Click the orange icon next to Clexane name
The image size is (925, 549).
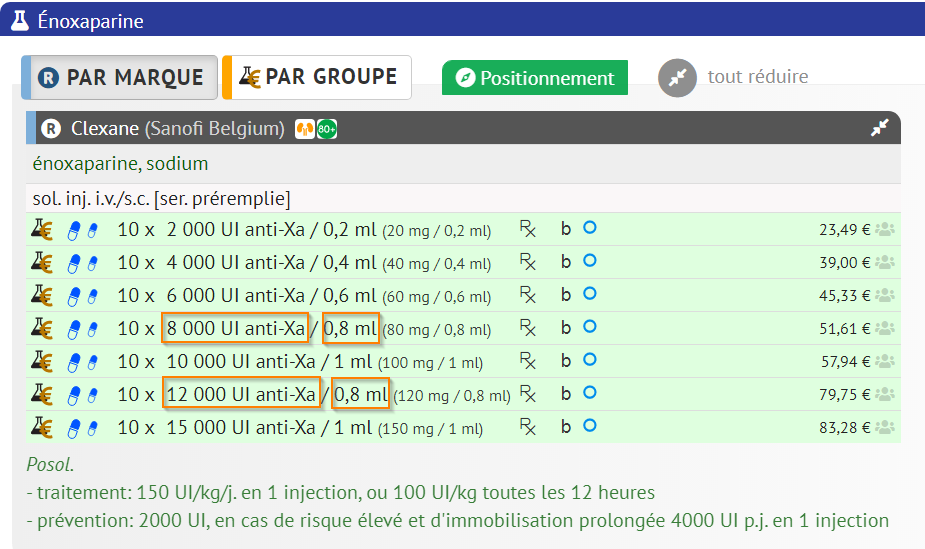304,129
